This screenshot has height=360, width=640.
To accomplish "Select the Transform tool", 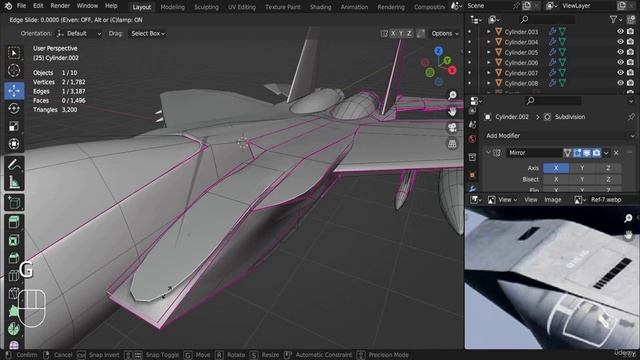I will 14,144.
